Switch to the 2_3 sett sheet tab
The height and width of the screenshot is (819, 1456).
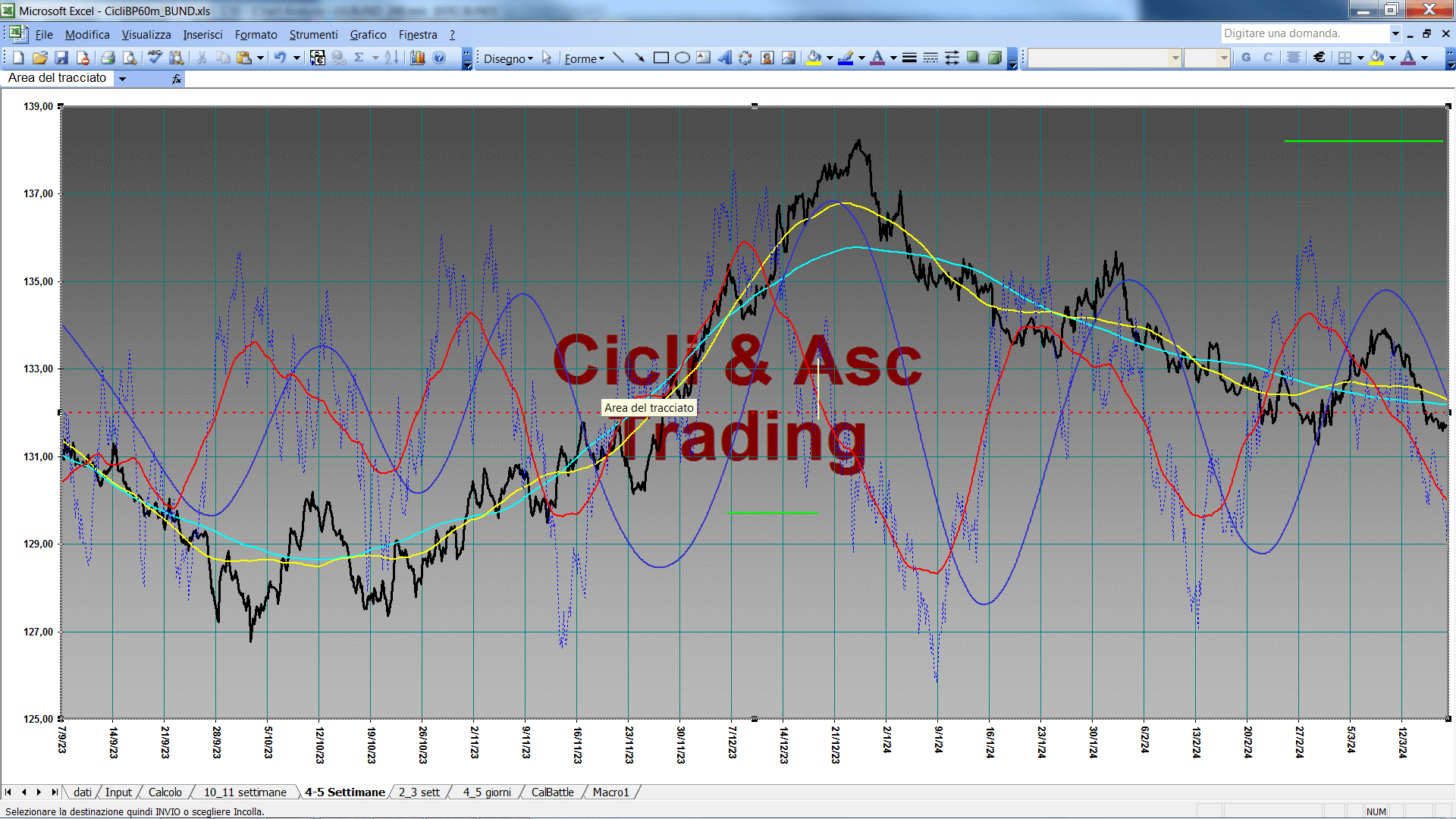tap(419, 792)
